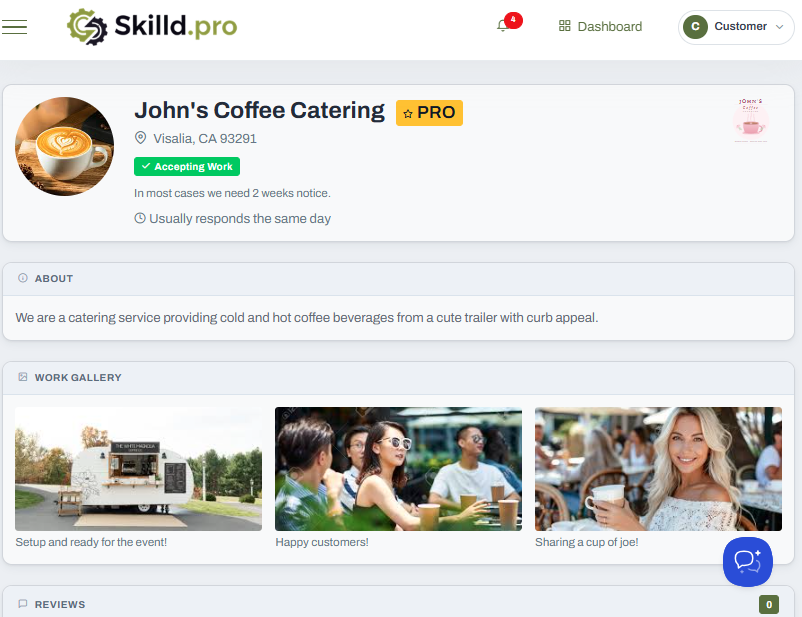This screenshot has width=802, height=617.
Task: Click the latte profile photo
Action: click(64, 146)
